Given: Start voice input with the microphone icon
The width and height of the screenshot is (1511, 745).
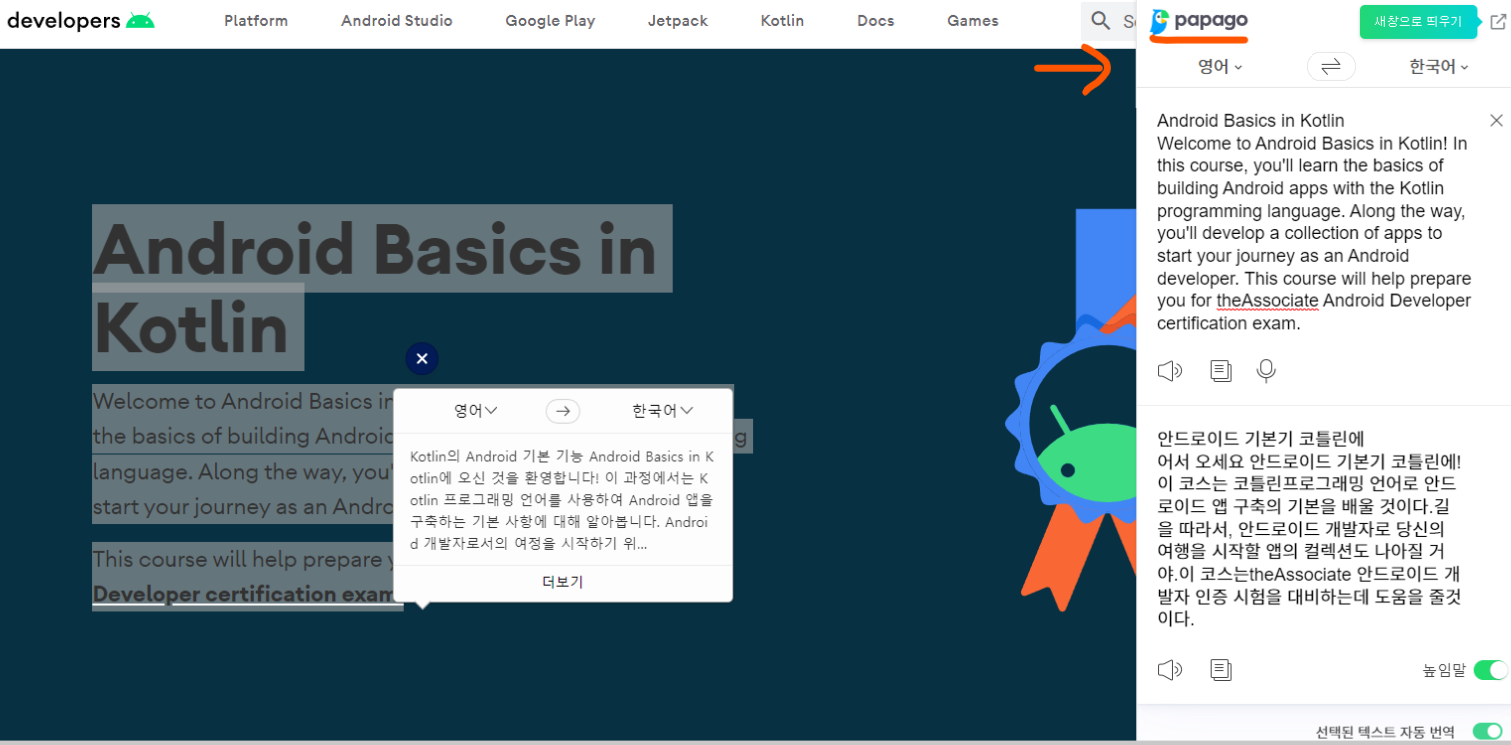Looking at the screenshot, I should point(1266,371).
